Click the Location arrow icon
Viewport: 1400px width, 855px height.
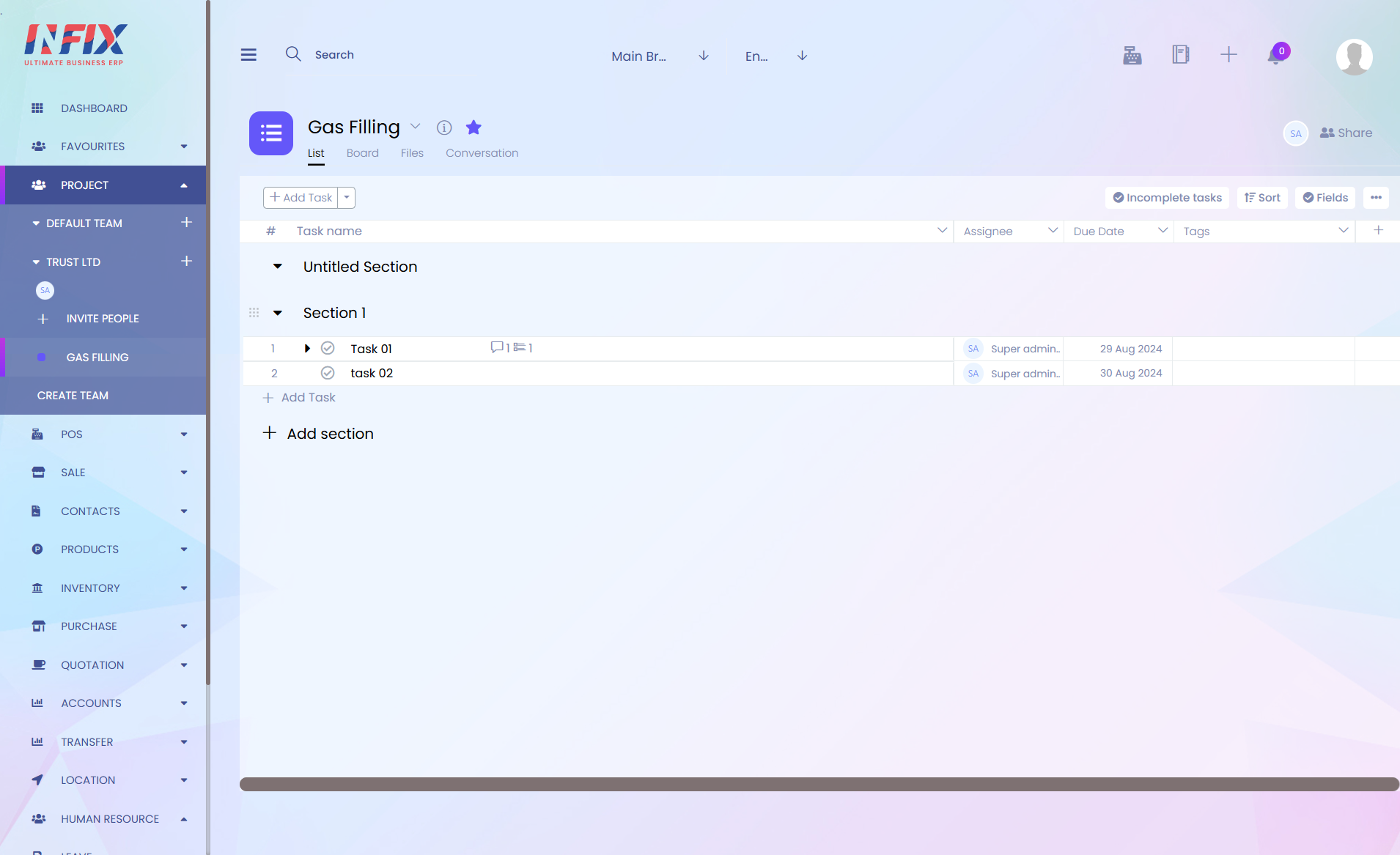click(37, 780)
